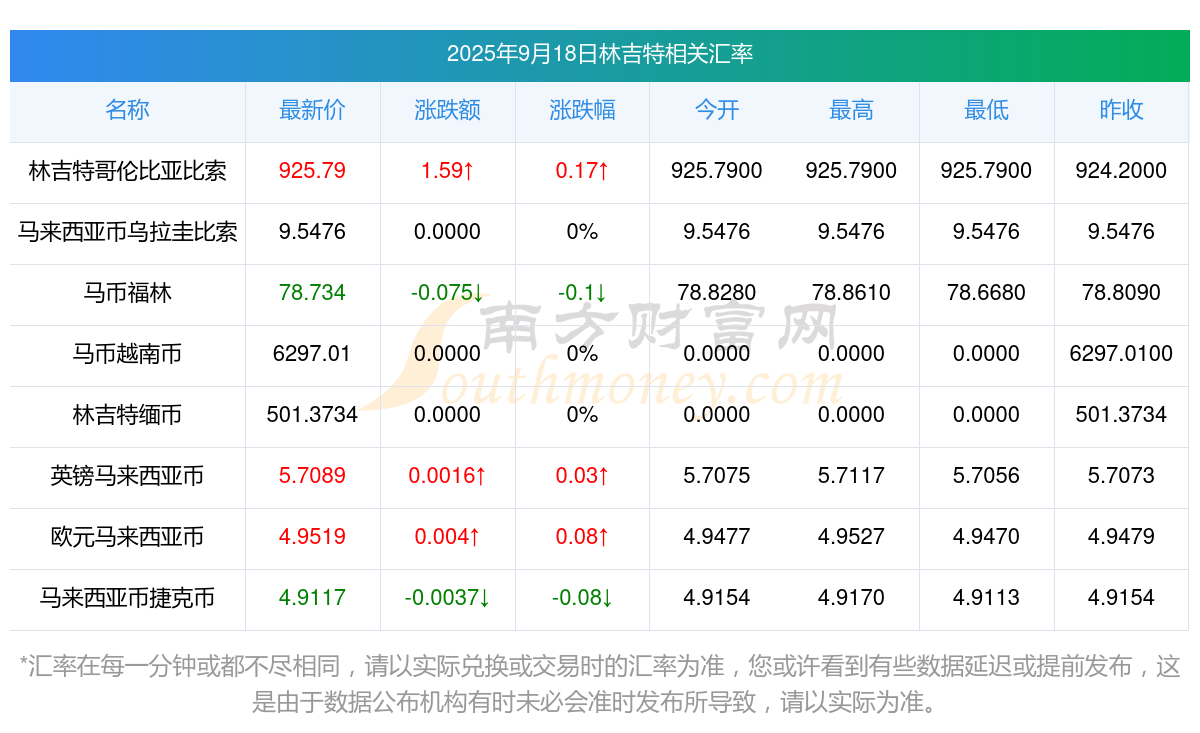Screen dimensions: 1200x733
Task: Click the latest price 4.9519
Action: tap(312, 537)
